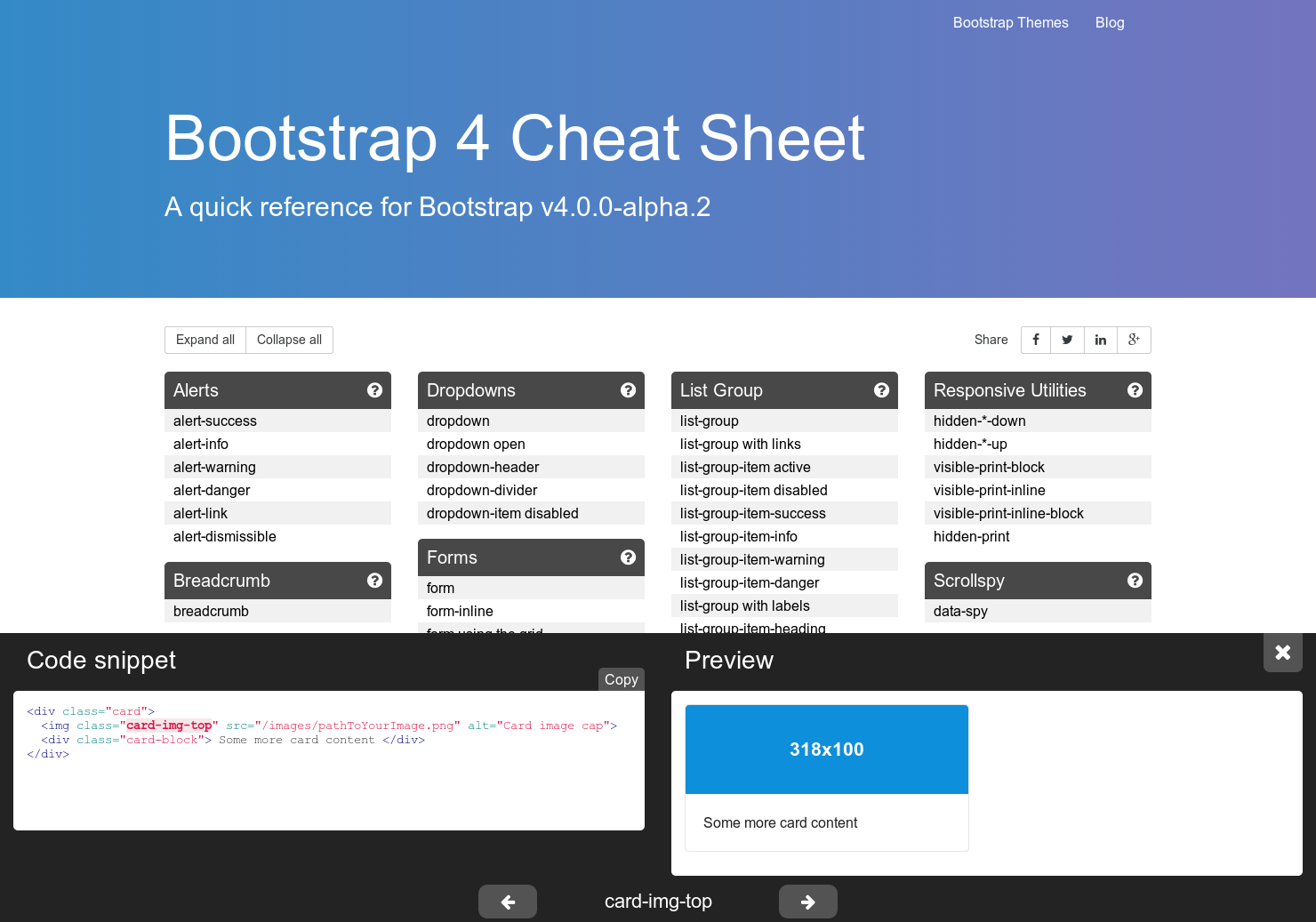The image size is (1316, 922).
Task: Select the visible-print-block item
Action: 1038,467
